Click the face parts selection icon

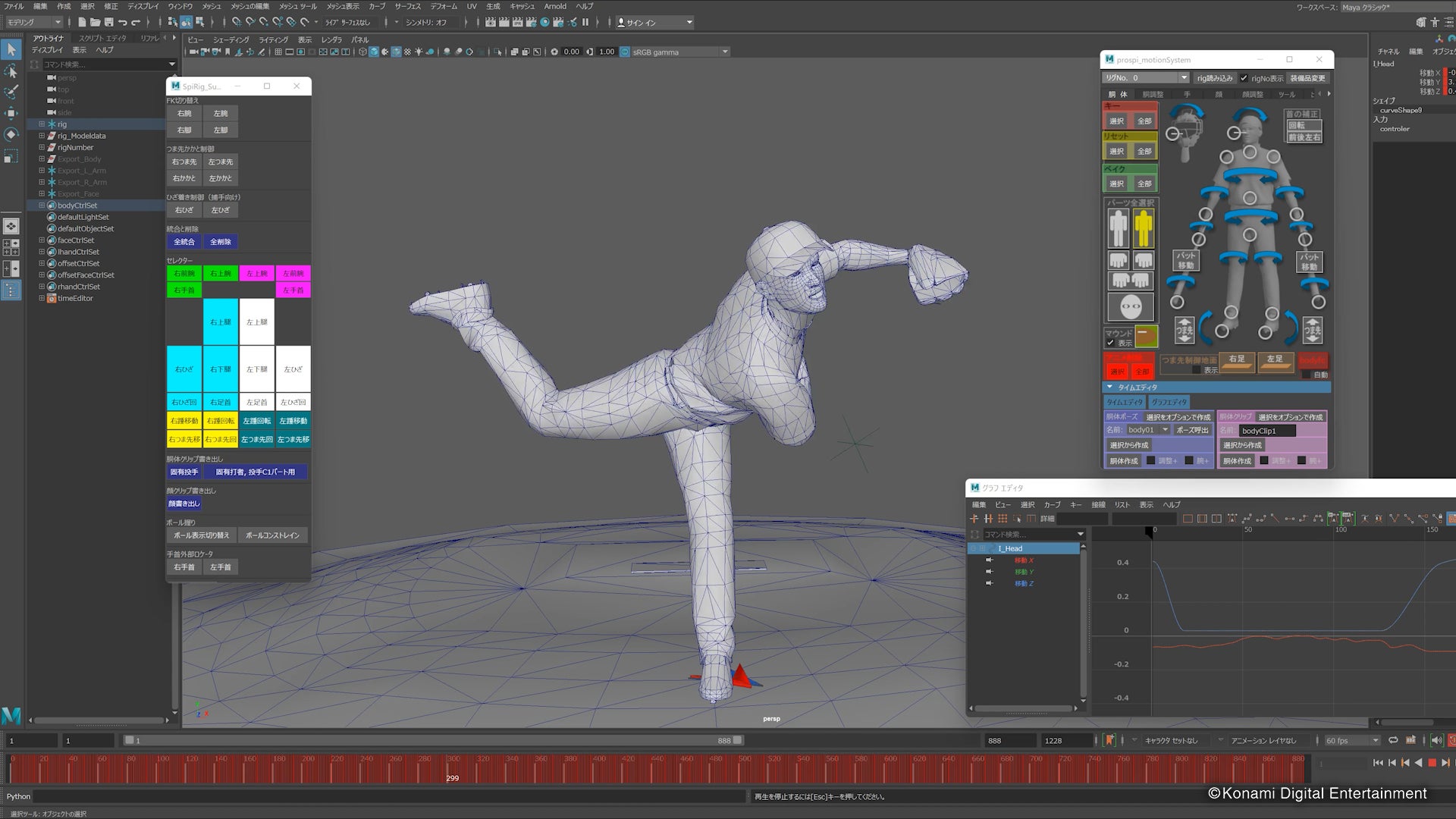[x=1131, y=307]
